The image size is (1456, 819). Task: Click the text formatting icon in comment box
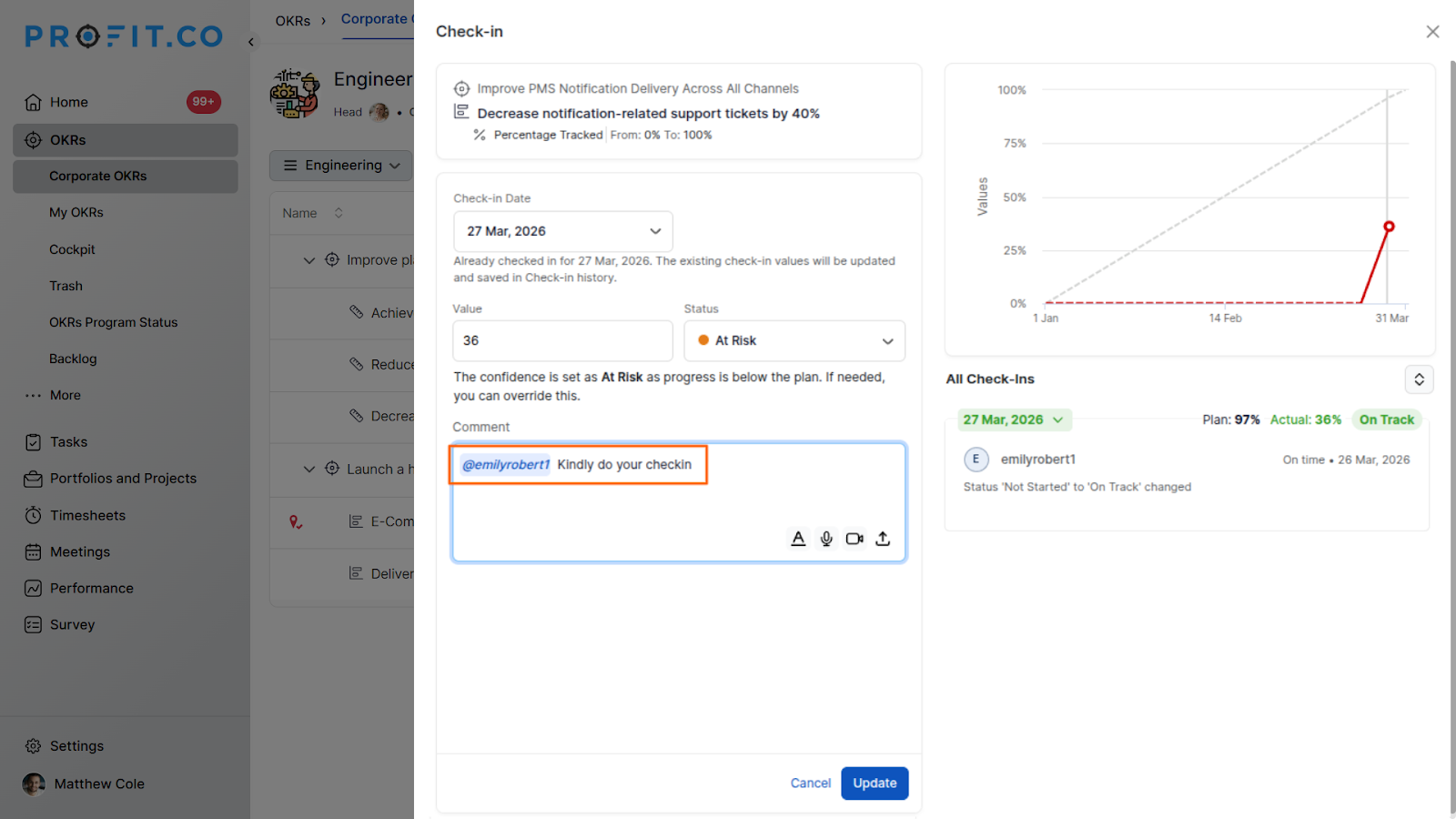coord(798,539)
